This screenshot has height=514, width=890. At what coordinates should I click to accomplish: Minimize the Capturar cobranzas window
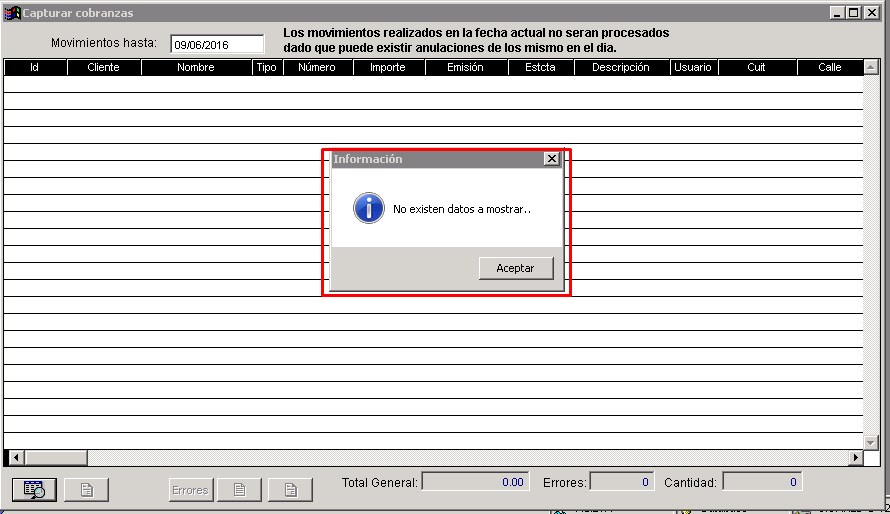tap(837, 12)
